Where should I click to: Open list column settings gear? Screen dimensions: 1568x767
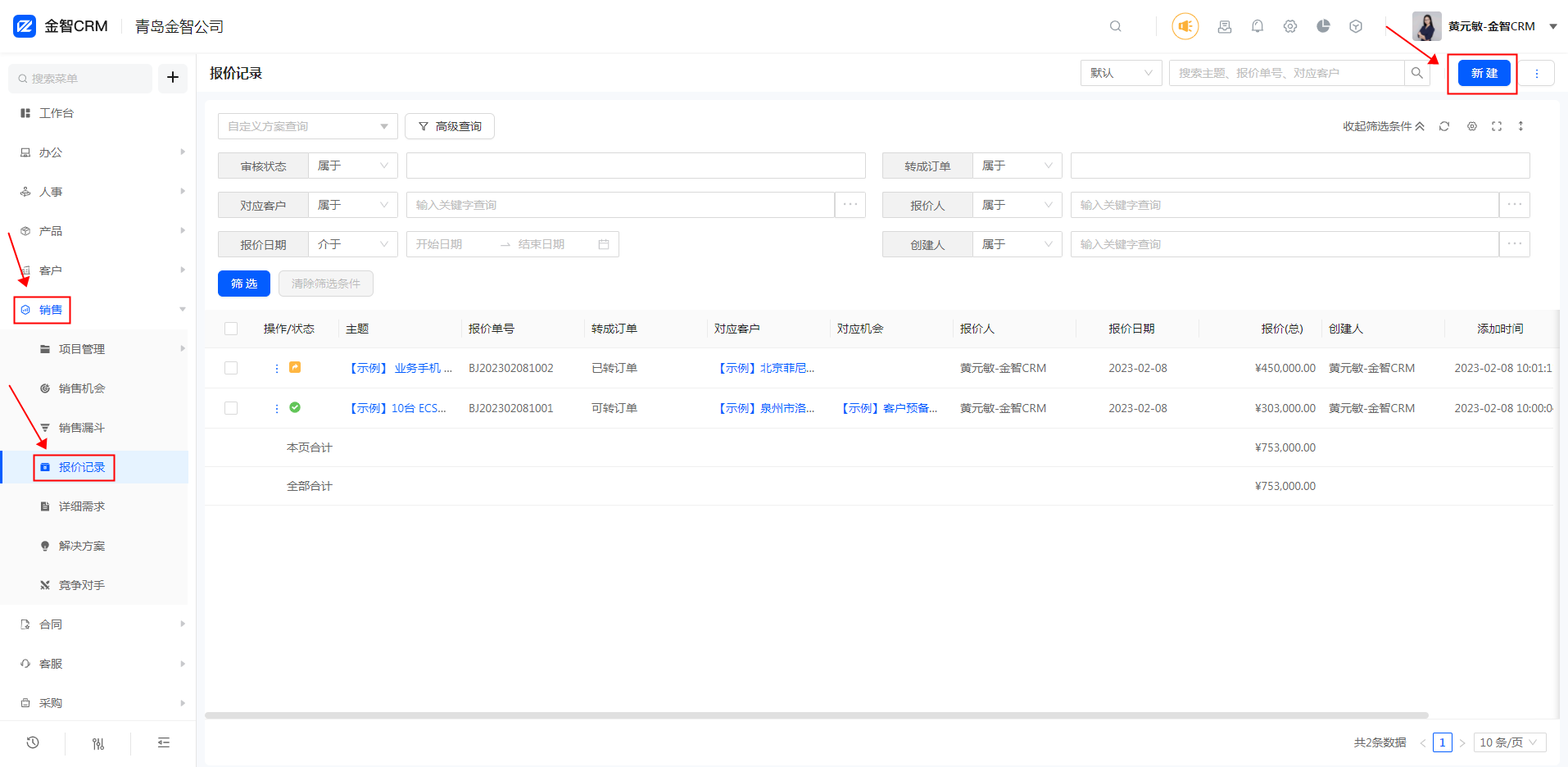point(1472,126)
